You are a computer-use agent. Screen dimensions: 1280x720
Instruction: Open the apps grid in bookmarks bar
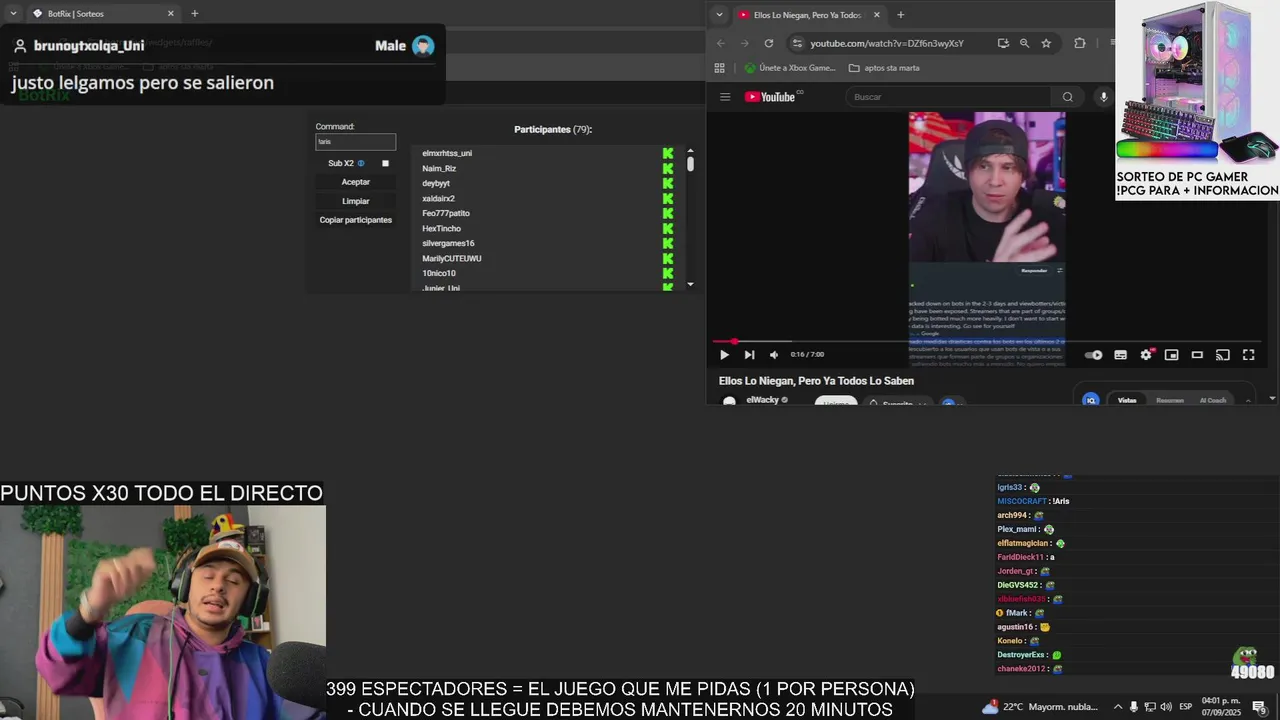pos(719,68)
